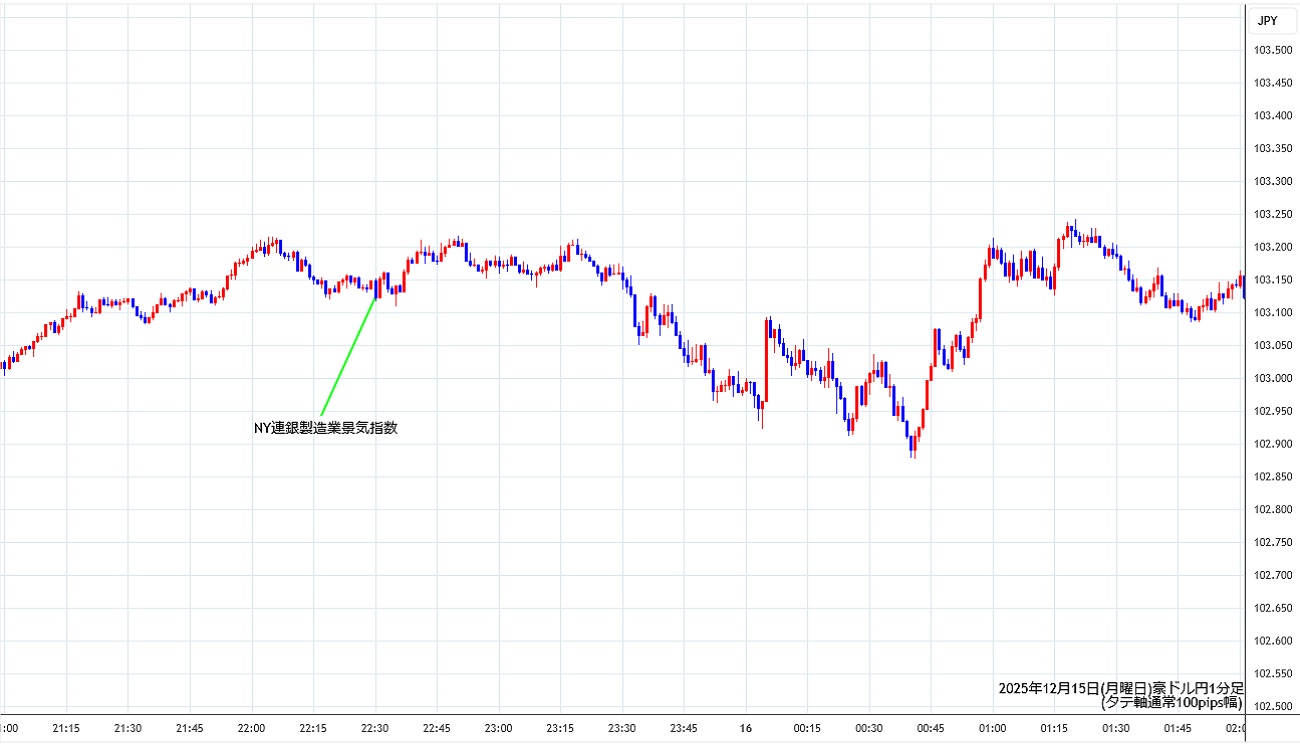Click the green annotation trend line
The width and height of the screenshot is (1300, 745).
(347, 356)
